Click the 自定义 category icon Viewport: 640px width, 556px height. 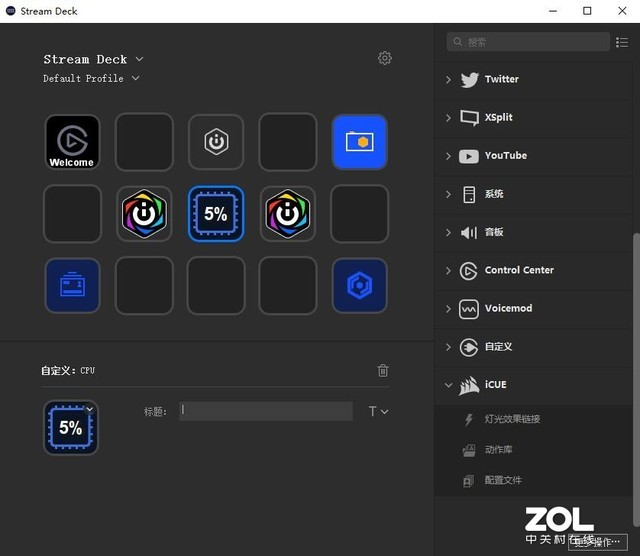pos(469,347)
